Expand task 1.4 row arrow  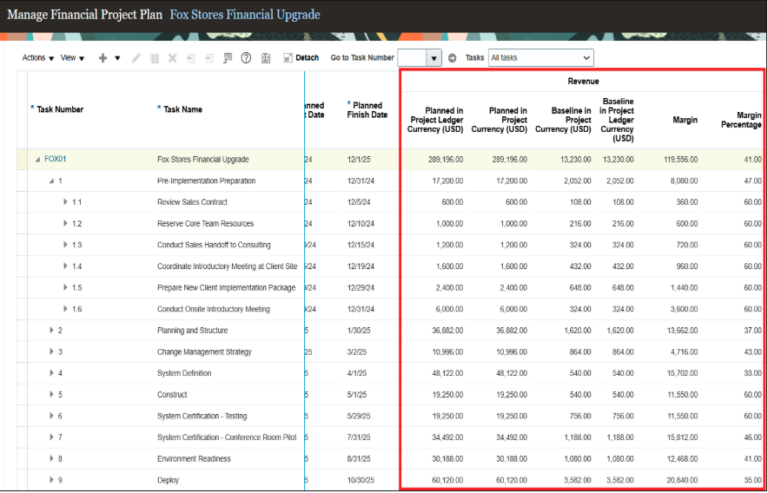[x=65, y=266]
